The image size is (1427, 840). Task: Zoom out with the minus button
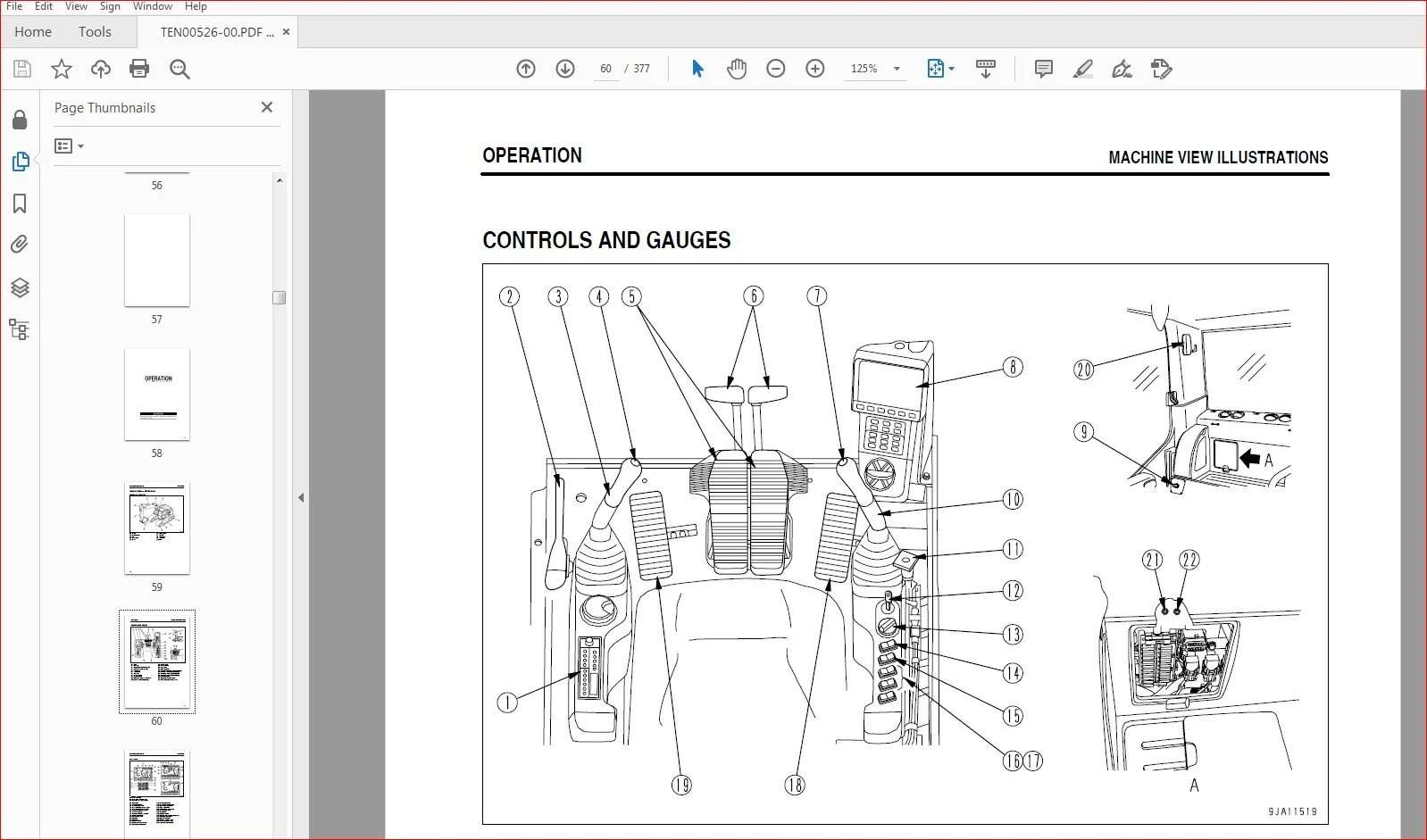776,69
